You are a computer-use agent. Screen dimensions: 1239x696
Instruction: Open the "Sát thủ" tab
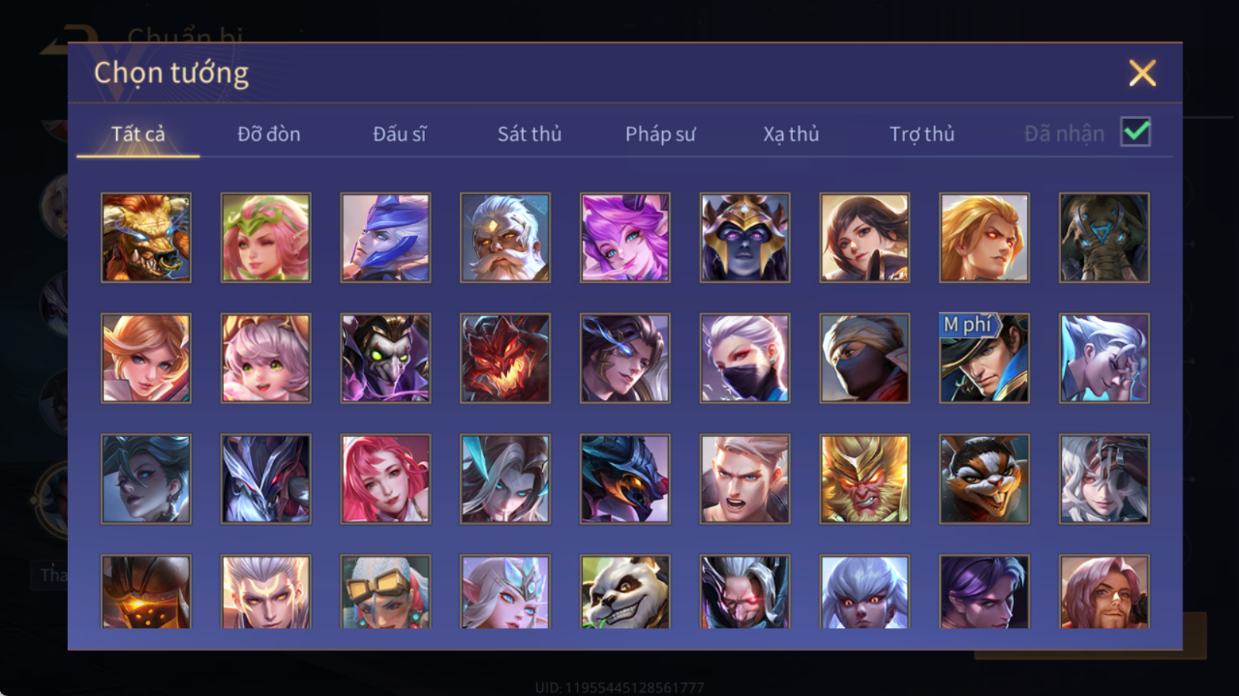tap(529, 134)
